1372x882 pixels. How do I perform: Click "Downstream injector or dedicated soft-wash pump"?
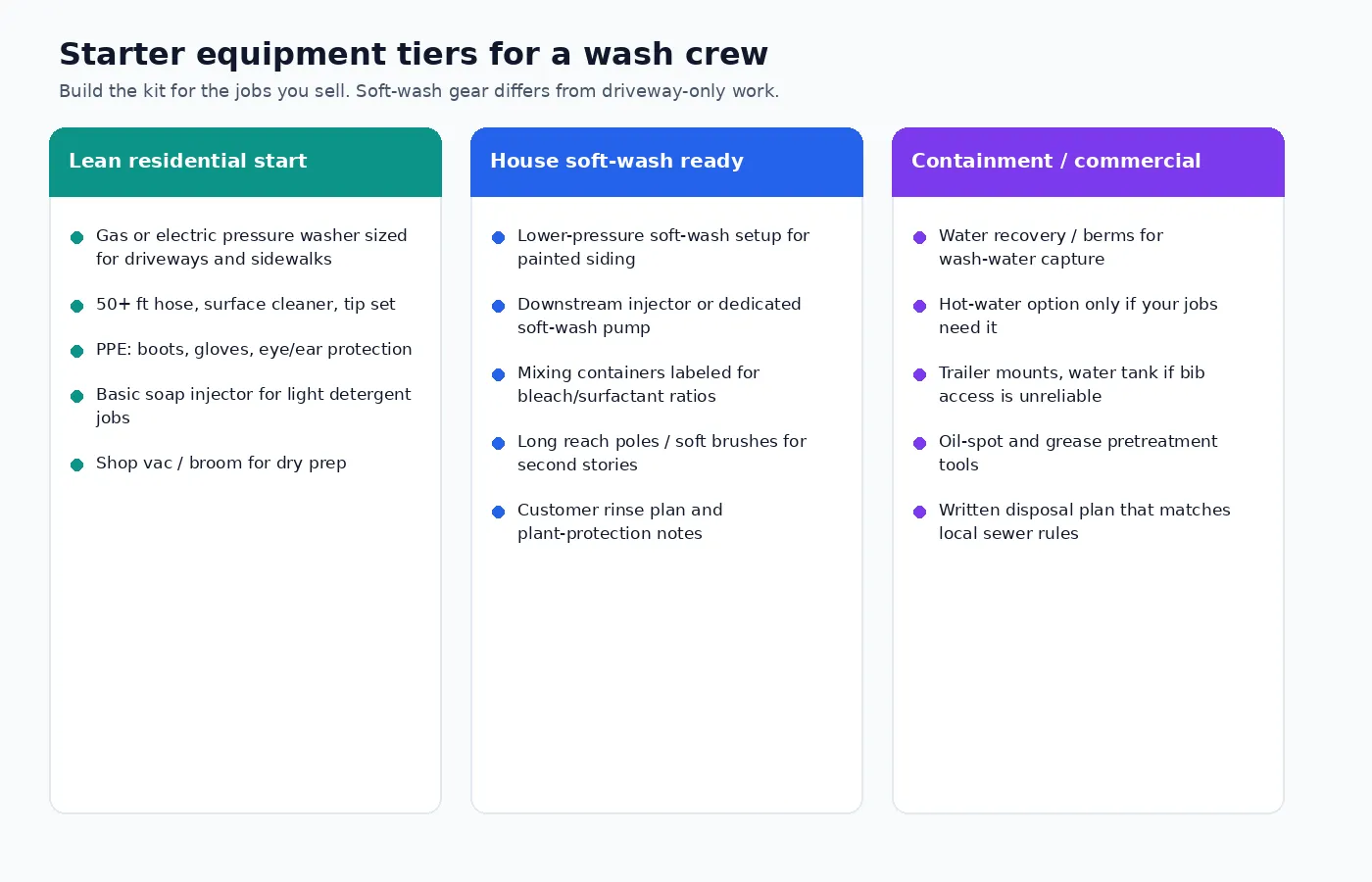647,316
